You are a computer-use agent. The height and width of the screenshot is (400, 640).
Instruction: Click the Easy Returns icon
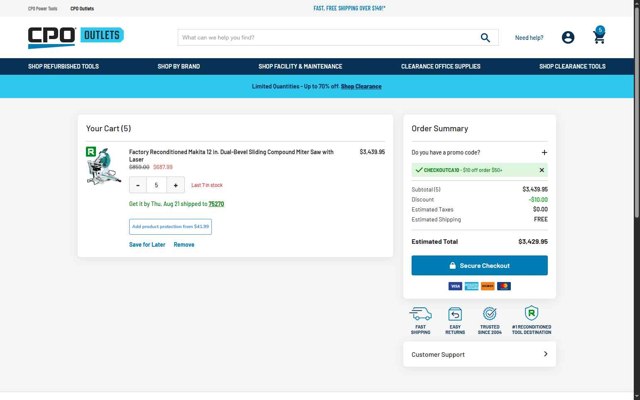(x=455, y=314)
